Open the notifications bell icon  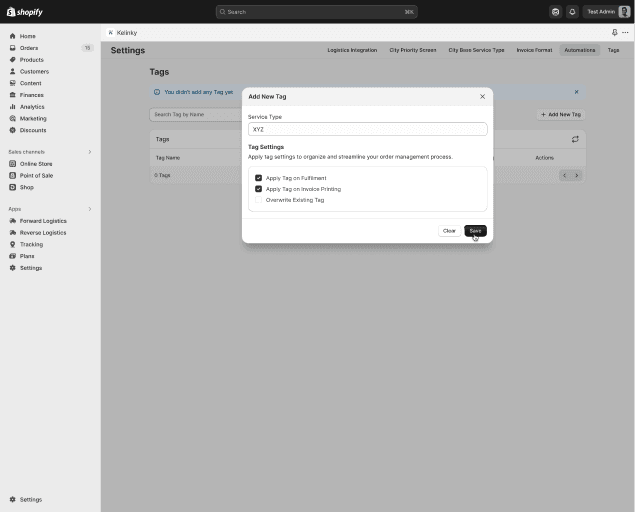point(573,12)
